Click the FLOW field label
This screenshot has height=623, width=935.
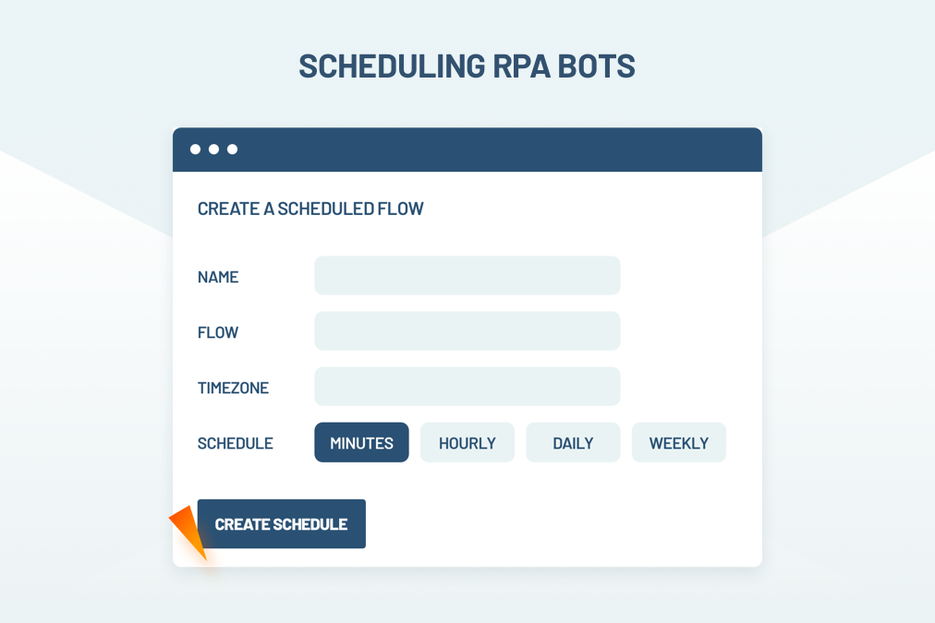pos(218,333)
